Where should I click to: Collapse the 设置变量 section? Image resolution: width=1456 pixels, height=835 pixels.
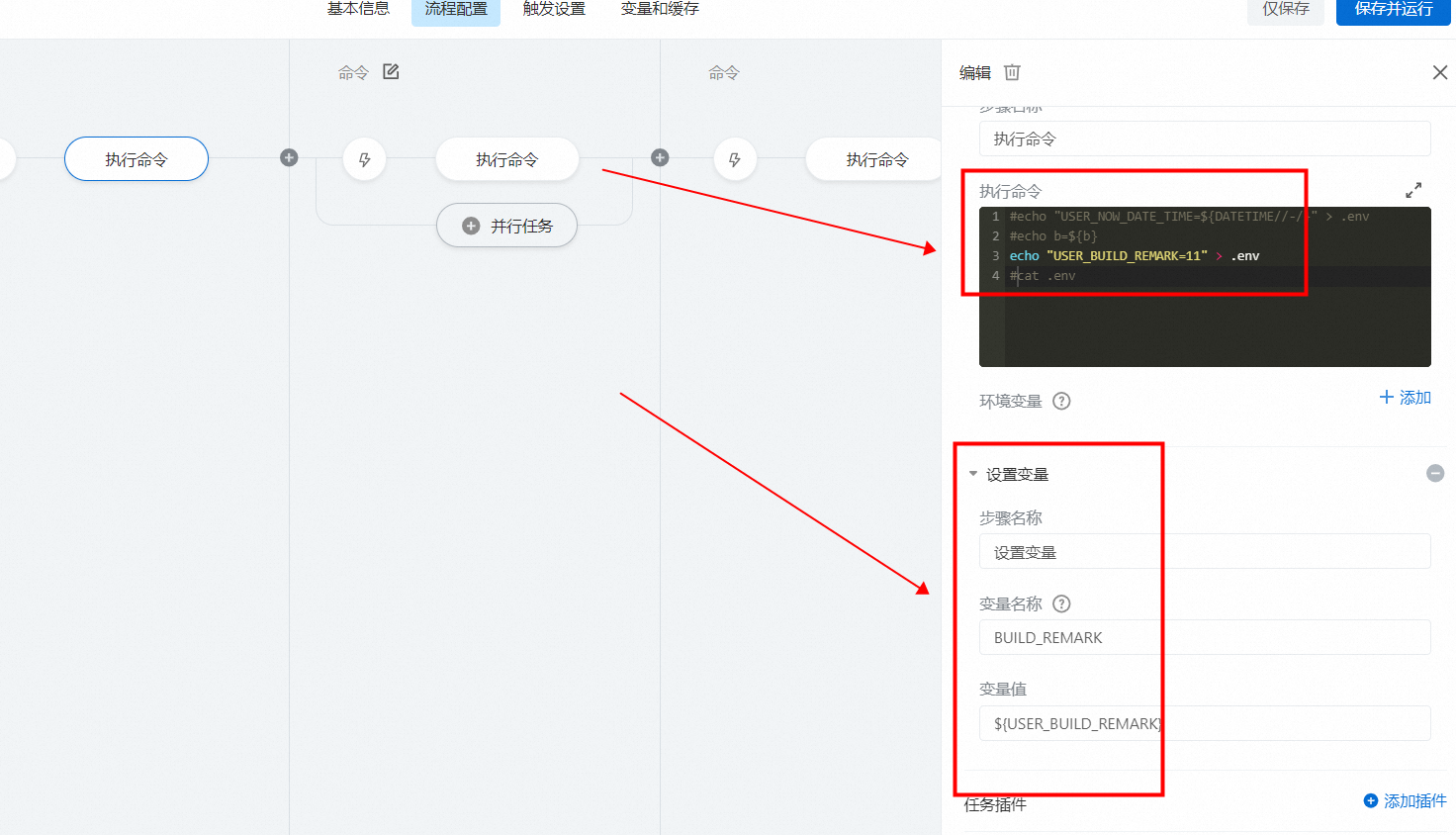click(x=973, y=474)
